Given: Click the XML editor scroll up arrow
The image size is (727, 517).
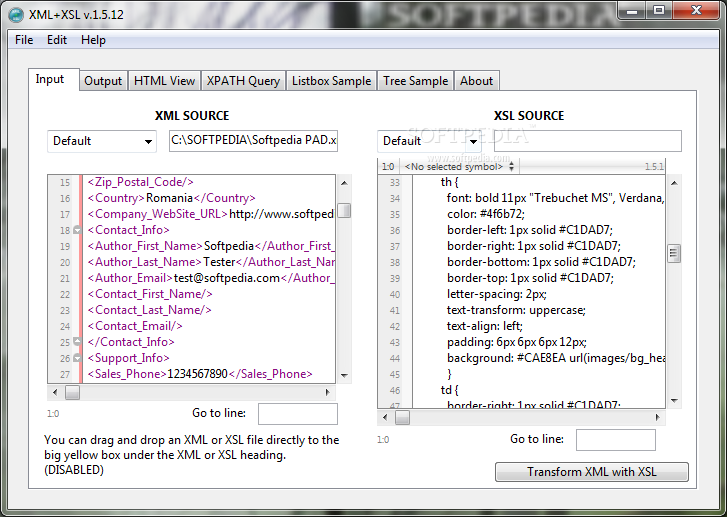Looking at the screenshot, I should [344, 183].
